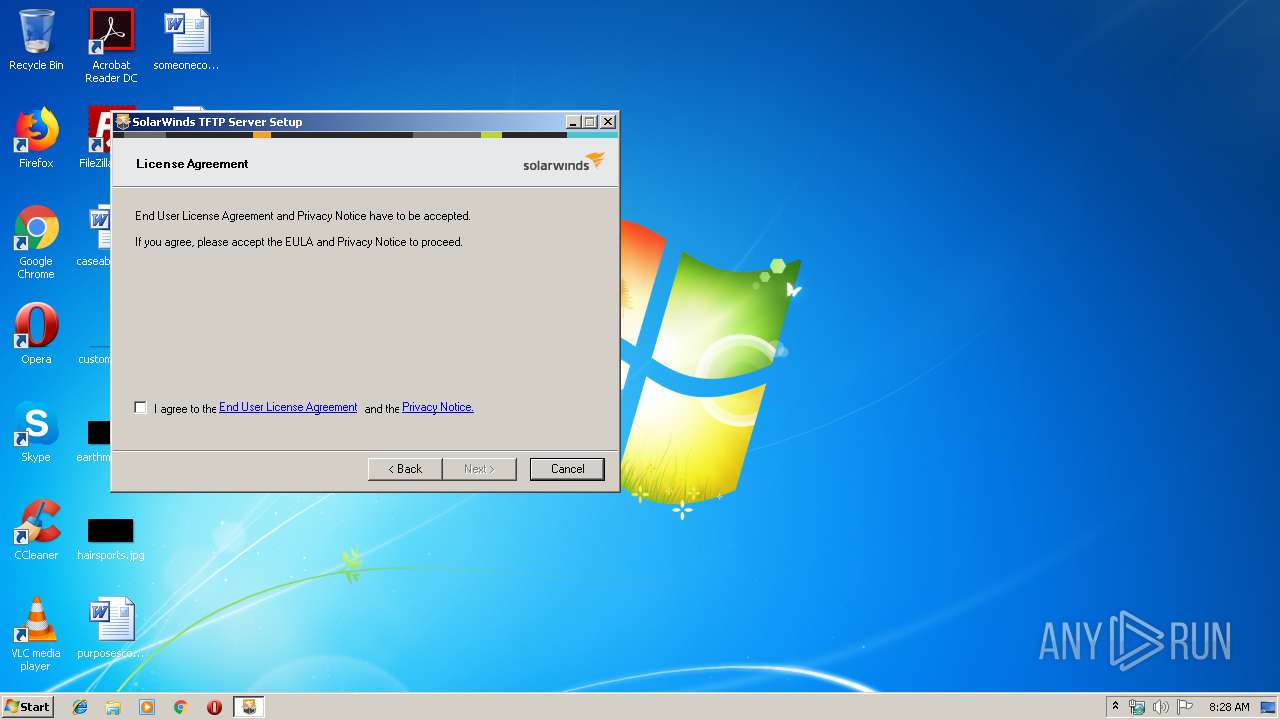Launch Acrobat Reader DC shortcut
The image size is (1280, 720).
click(111, 46)
